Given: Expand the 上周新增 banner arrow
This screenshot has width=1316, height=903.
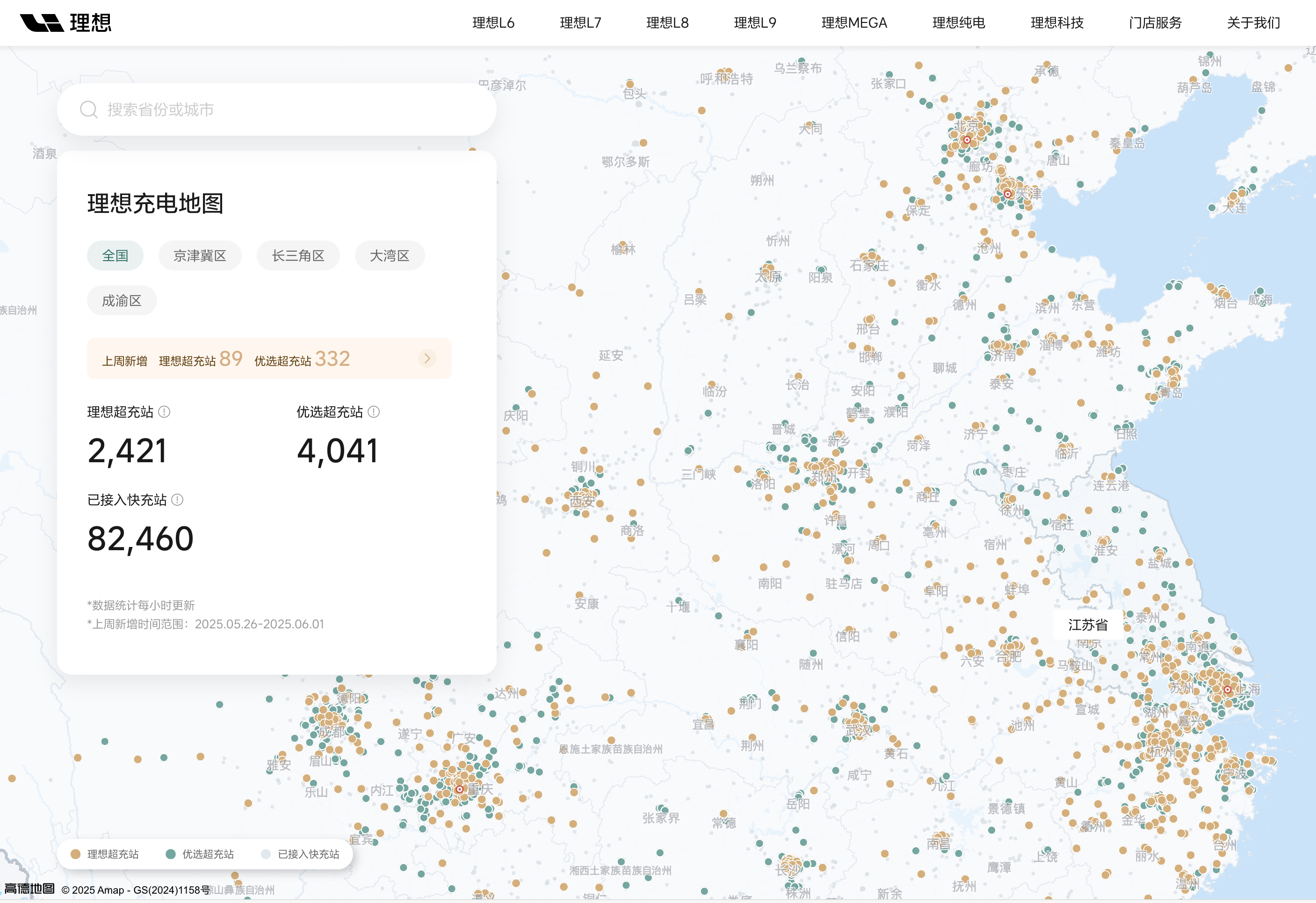Looking at the screenshot, I should (x=427, y=358).
